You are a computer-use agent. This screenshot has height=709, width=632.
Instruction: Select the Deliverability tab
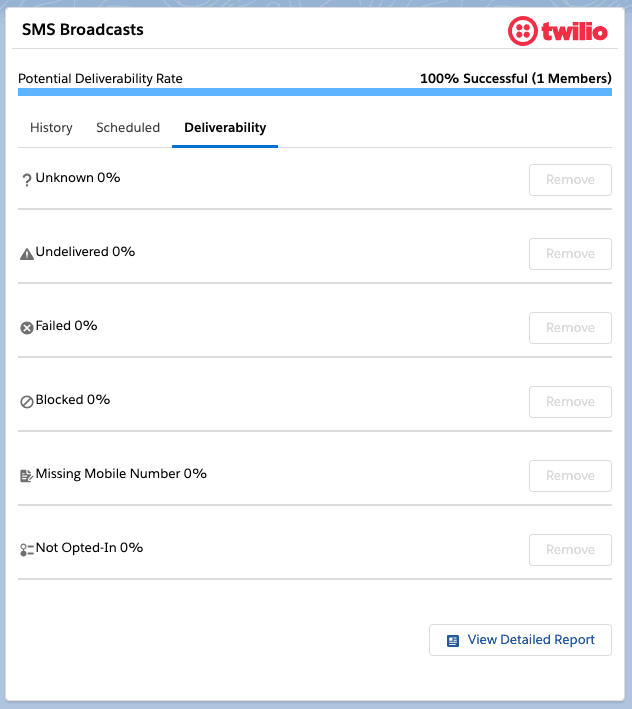pos(225,128)
